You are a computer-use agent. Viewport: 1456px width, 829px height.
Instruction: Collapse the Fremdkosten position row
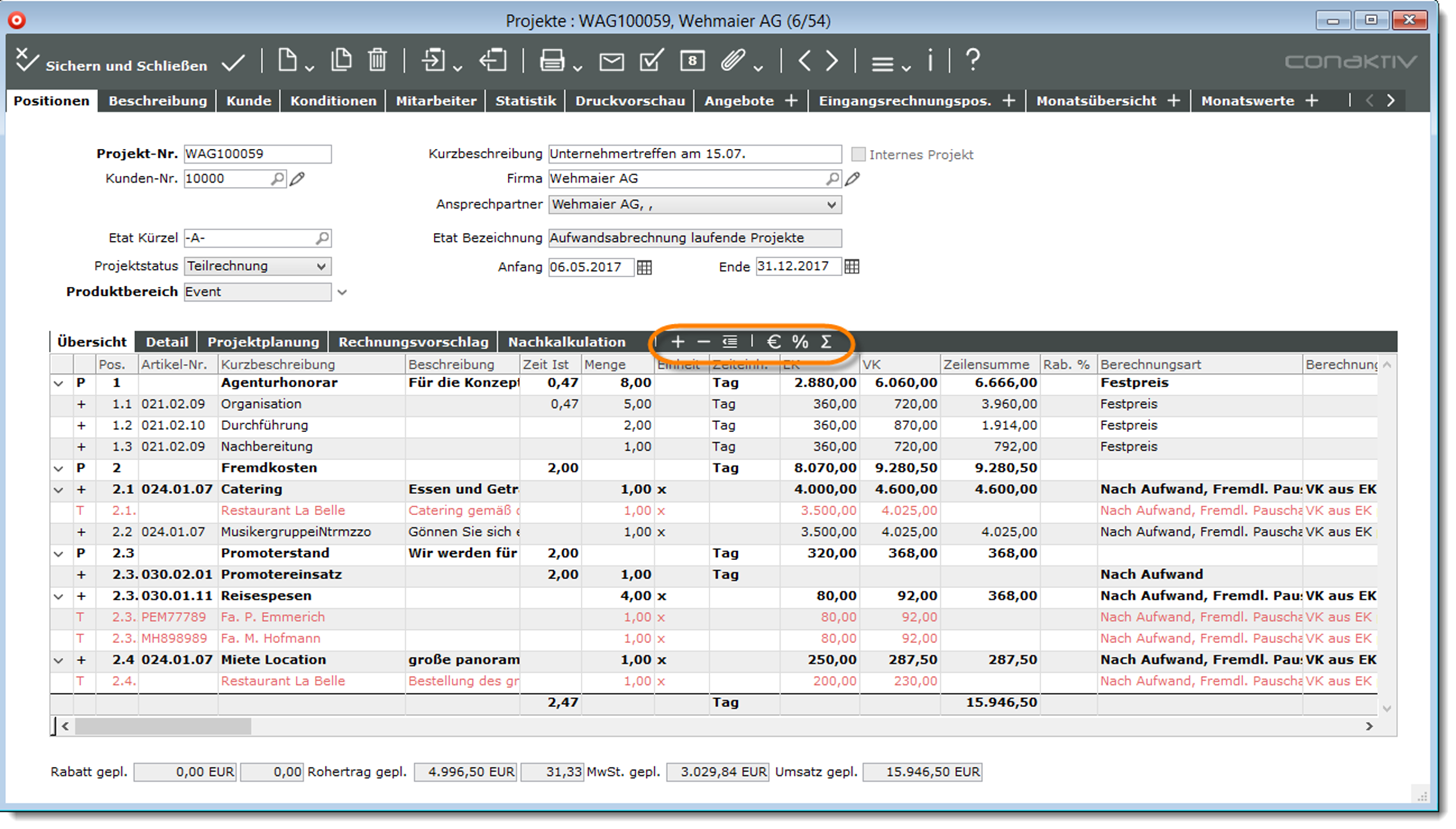click(58, 469)
